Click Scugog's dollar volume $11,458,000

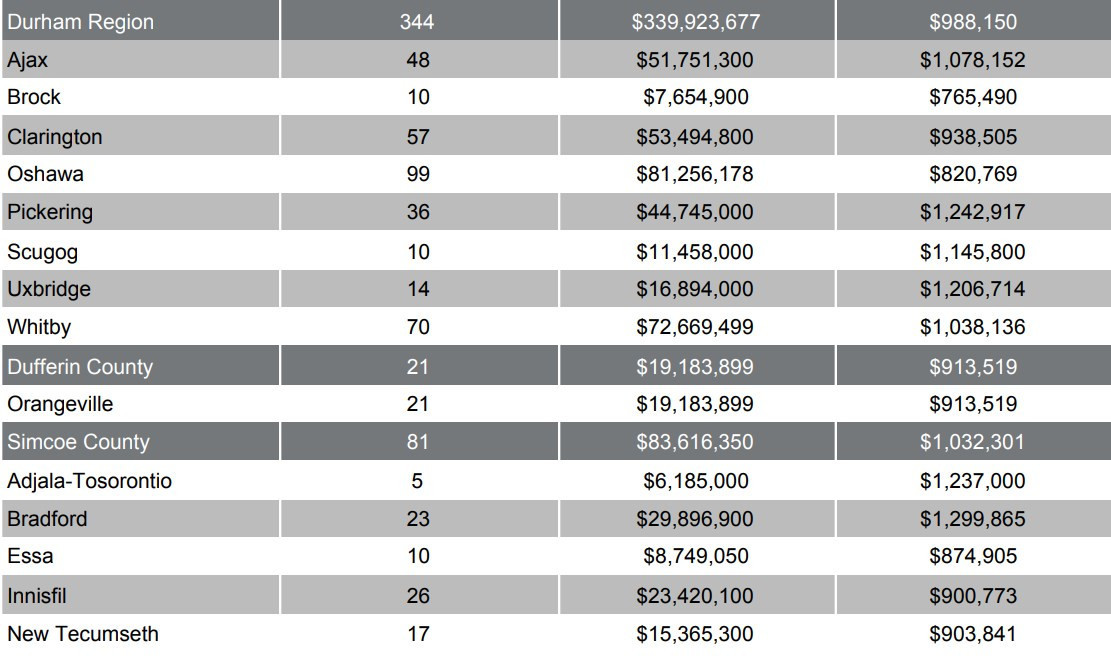point(695,252)
